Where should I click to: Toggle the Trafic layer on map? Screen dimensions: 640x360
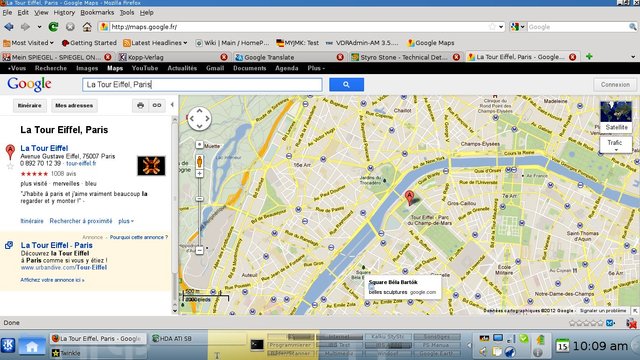point(616,144)
